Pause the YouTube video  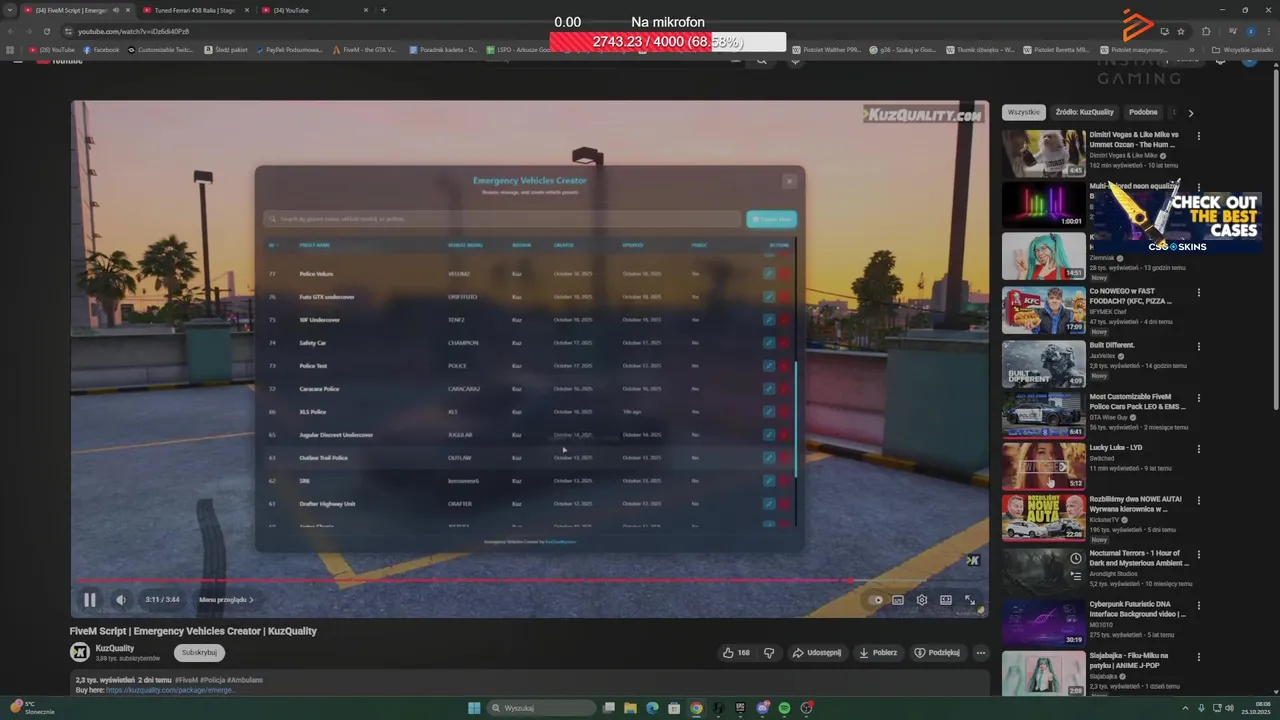click(x=89, y=600)
